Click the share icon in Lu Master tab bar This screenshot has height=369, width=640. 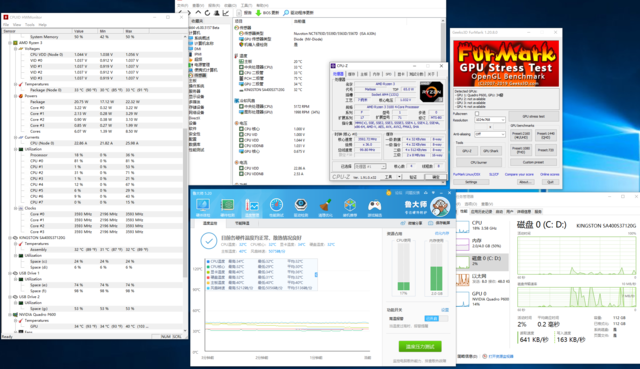tap(403, 223)
